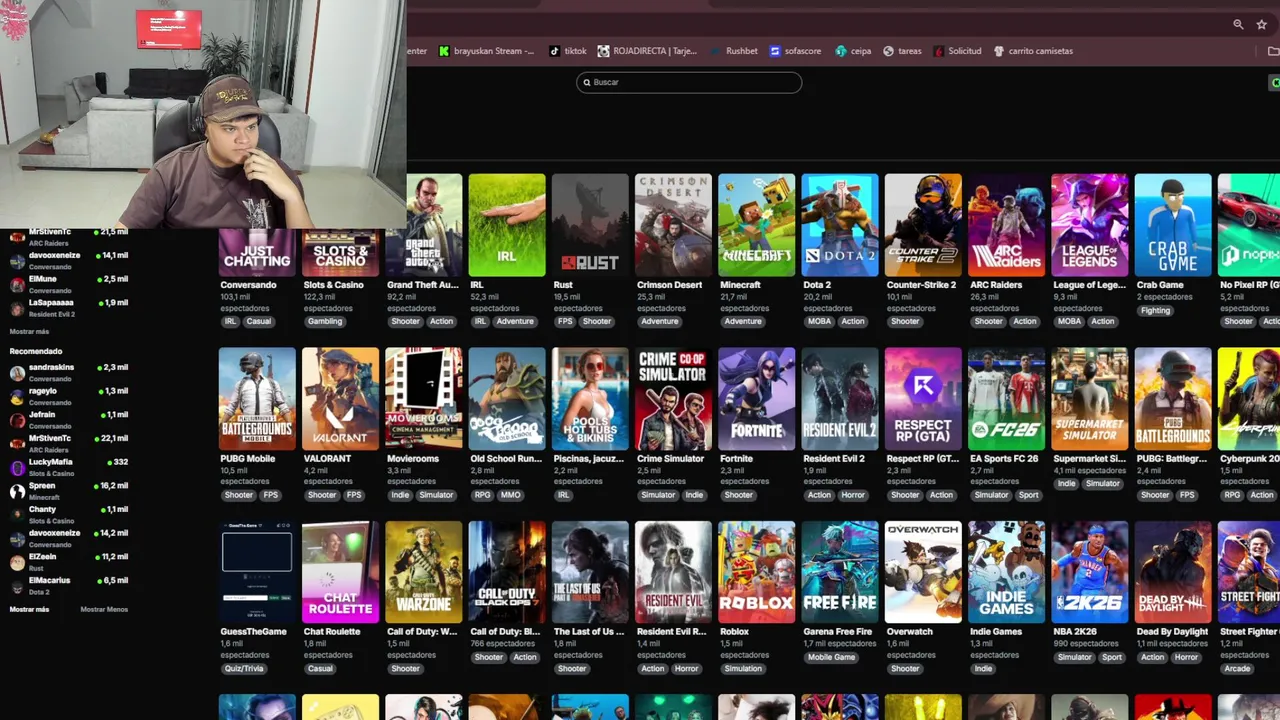Open Spreen channel avatar
The width and height of the screenshot is (1280, 720).
pos(17,491)
